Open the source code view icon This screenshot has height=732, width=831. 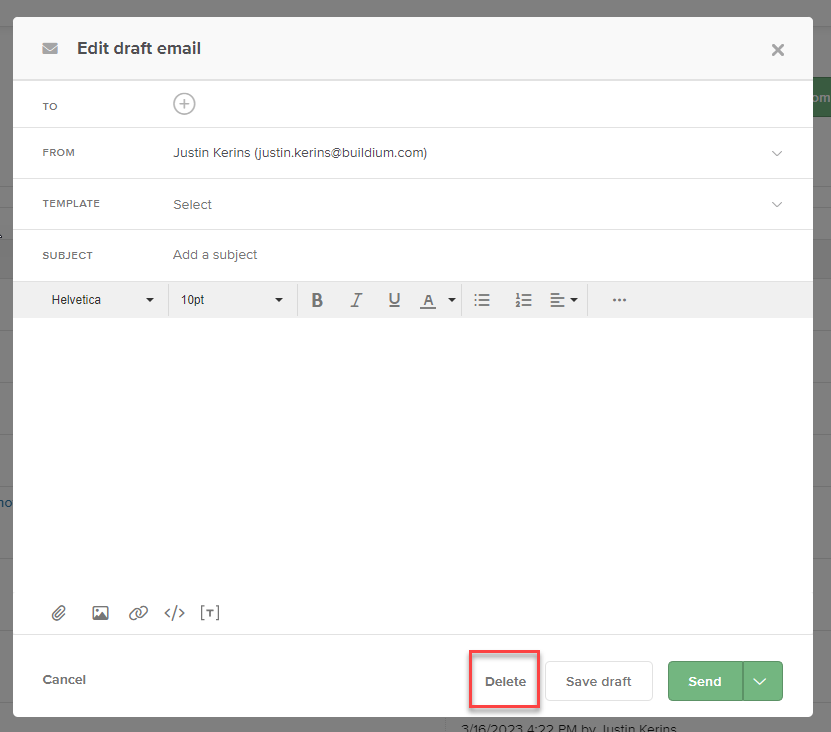pos(175,613)
